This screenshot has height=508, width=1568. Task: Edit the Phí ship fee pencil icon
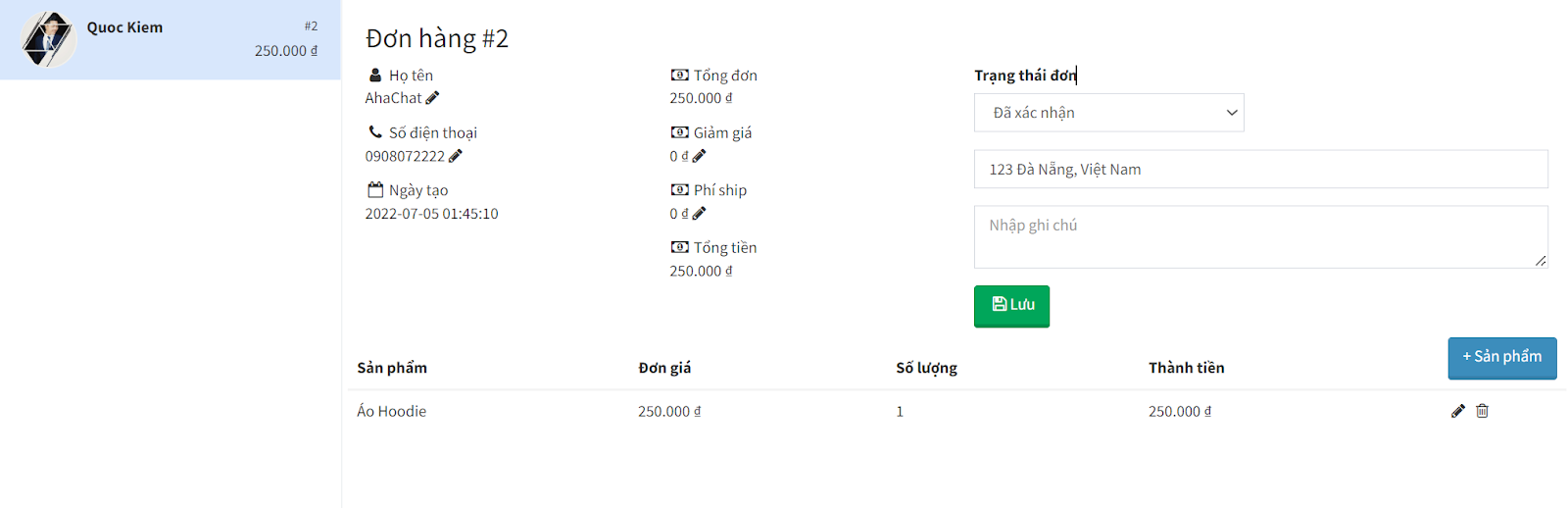(699, 214)
